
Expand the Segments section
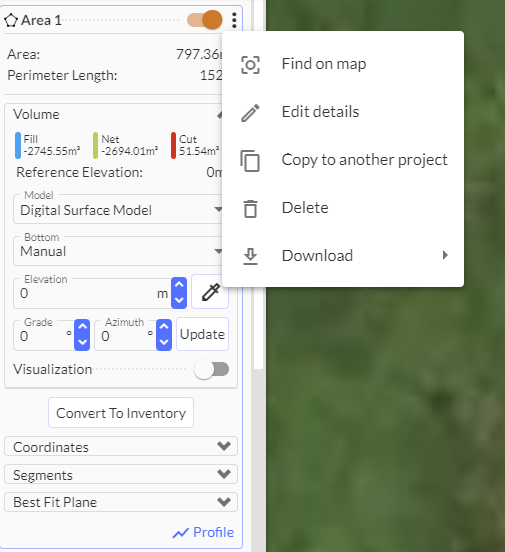pos(121,474)
